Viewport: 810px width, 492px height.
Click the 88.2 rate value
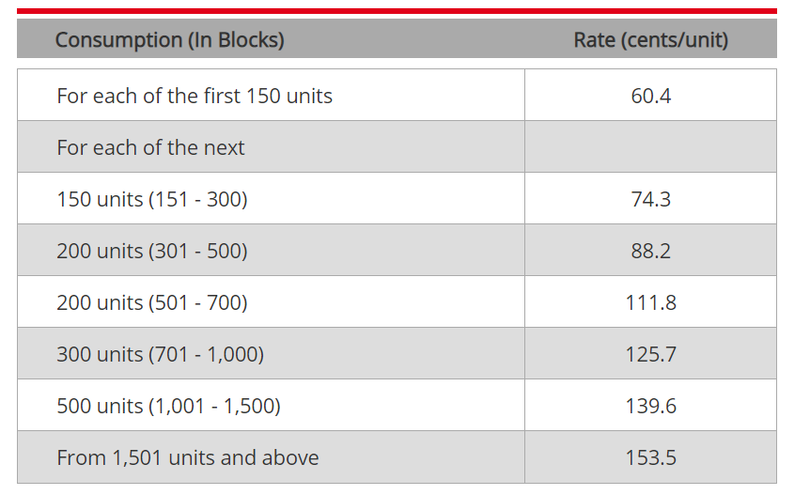point(650,251)
